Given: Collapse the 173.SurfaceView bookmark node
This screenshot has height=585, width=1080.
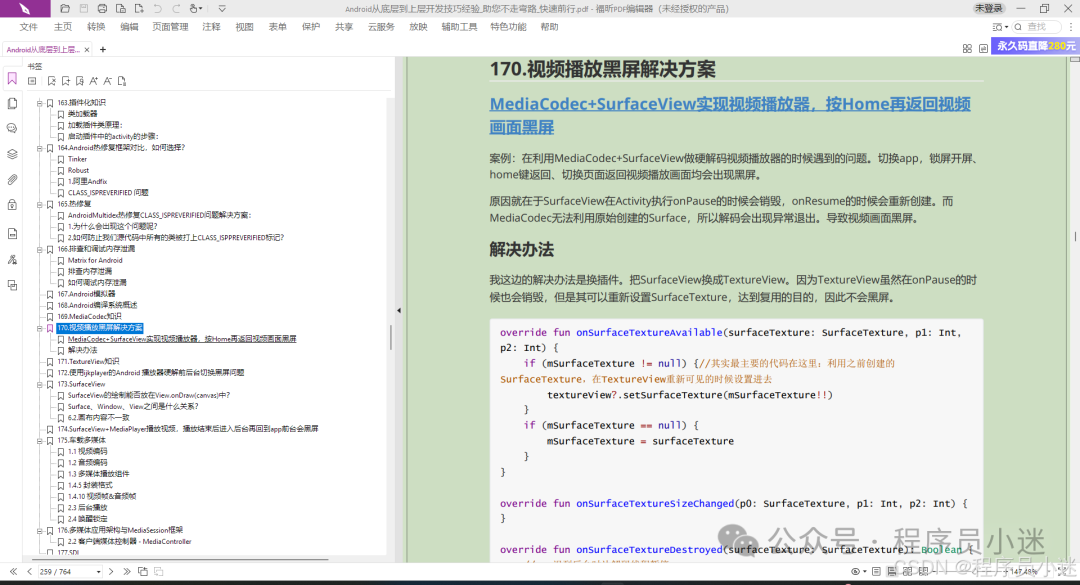Looking at the screenshot, I should [39, 384].
